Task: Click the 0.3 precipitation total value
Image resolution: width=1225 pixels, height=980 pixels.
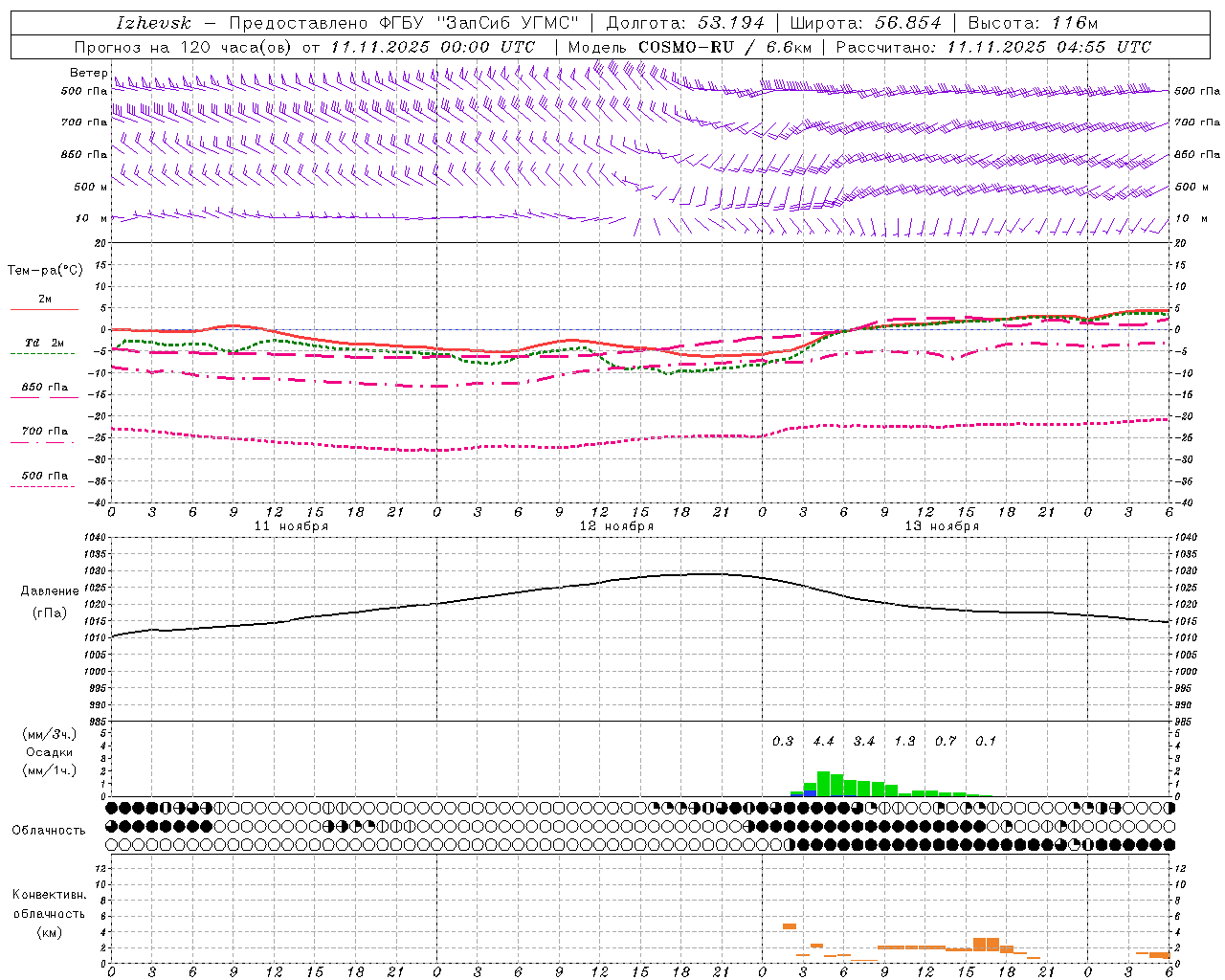Action: (783, 741)
